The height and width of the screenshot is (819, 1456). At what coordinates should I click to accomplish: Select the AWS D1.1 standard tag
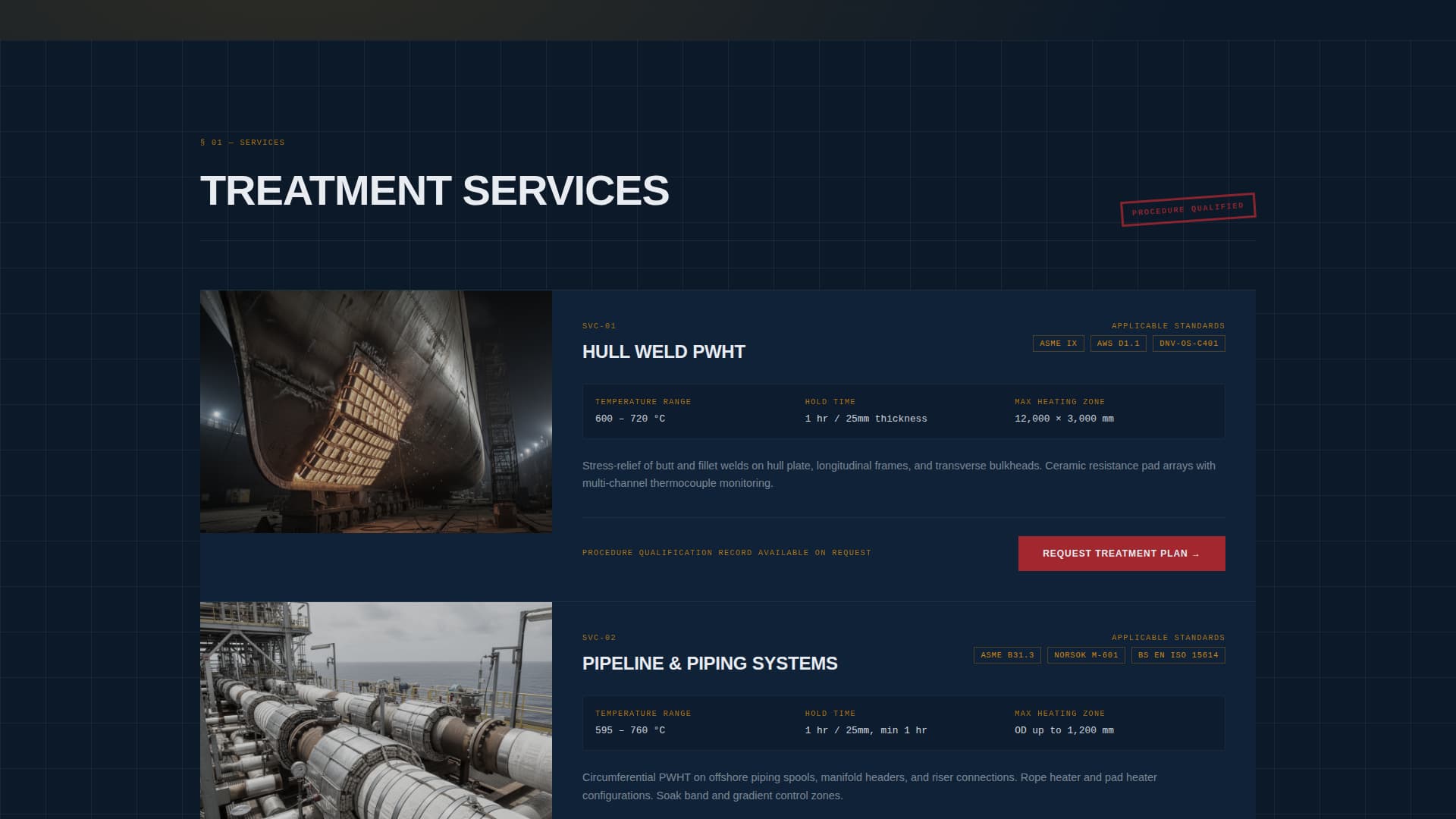1118,343
